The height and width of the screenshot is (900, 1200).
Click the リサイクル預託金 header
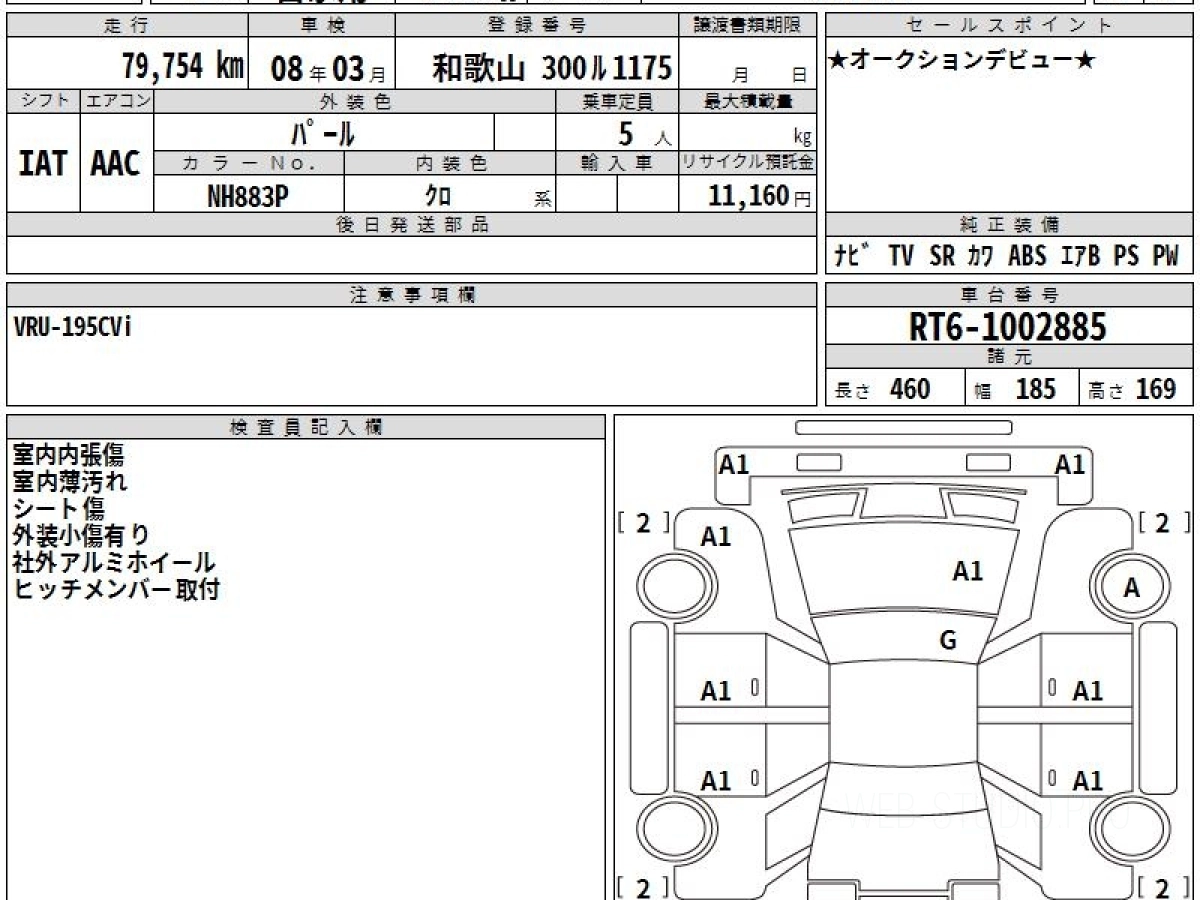[x=748, y=163]
